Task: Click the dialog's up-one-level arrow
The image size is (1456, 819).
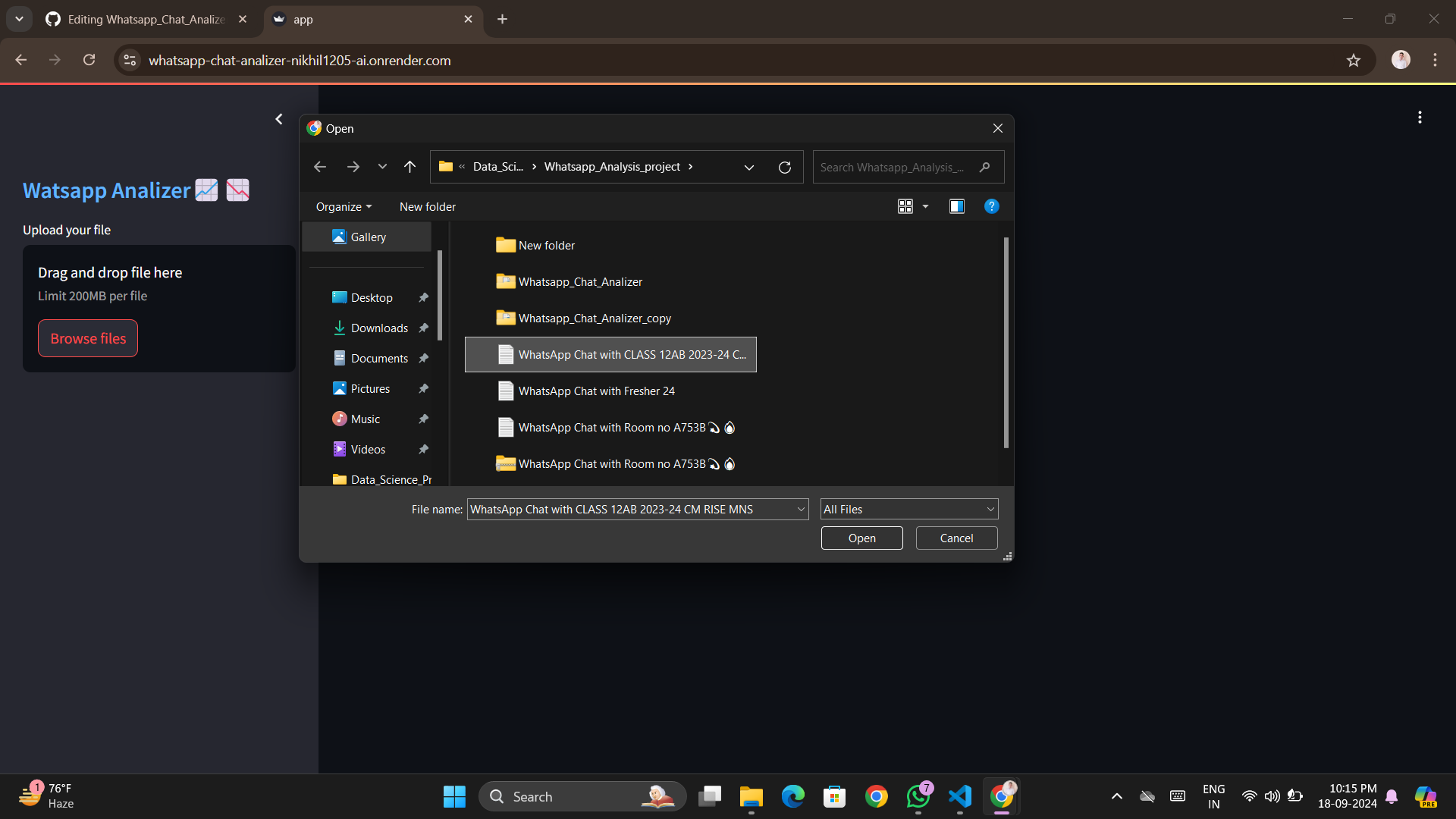Action: pyautogui.click(x=409, y=167)
